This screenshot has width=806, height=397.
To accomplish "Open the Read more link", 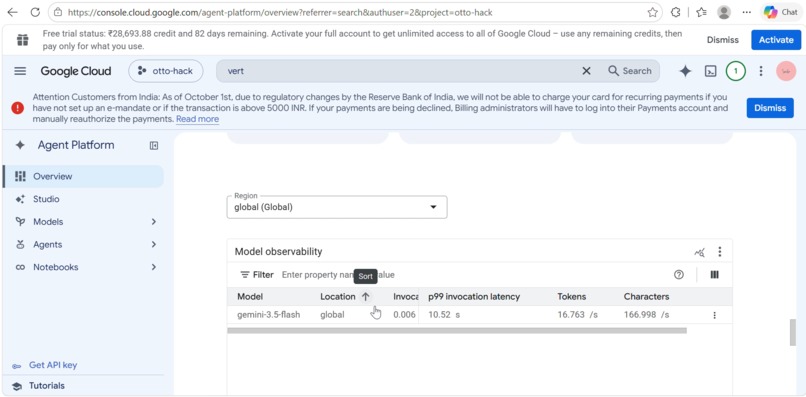I will 197,119.
